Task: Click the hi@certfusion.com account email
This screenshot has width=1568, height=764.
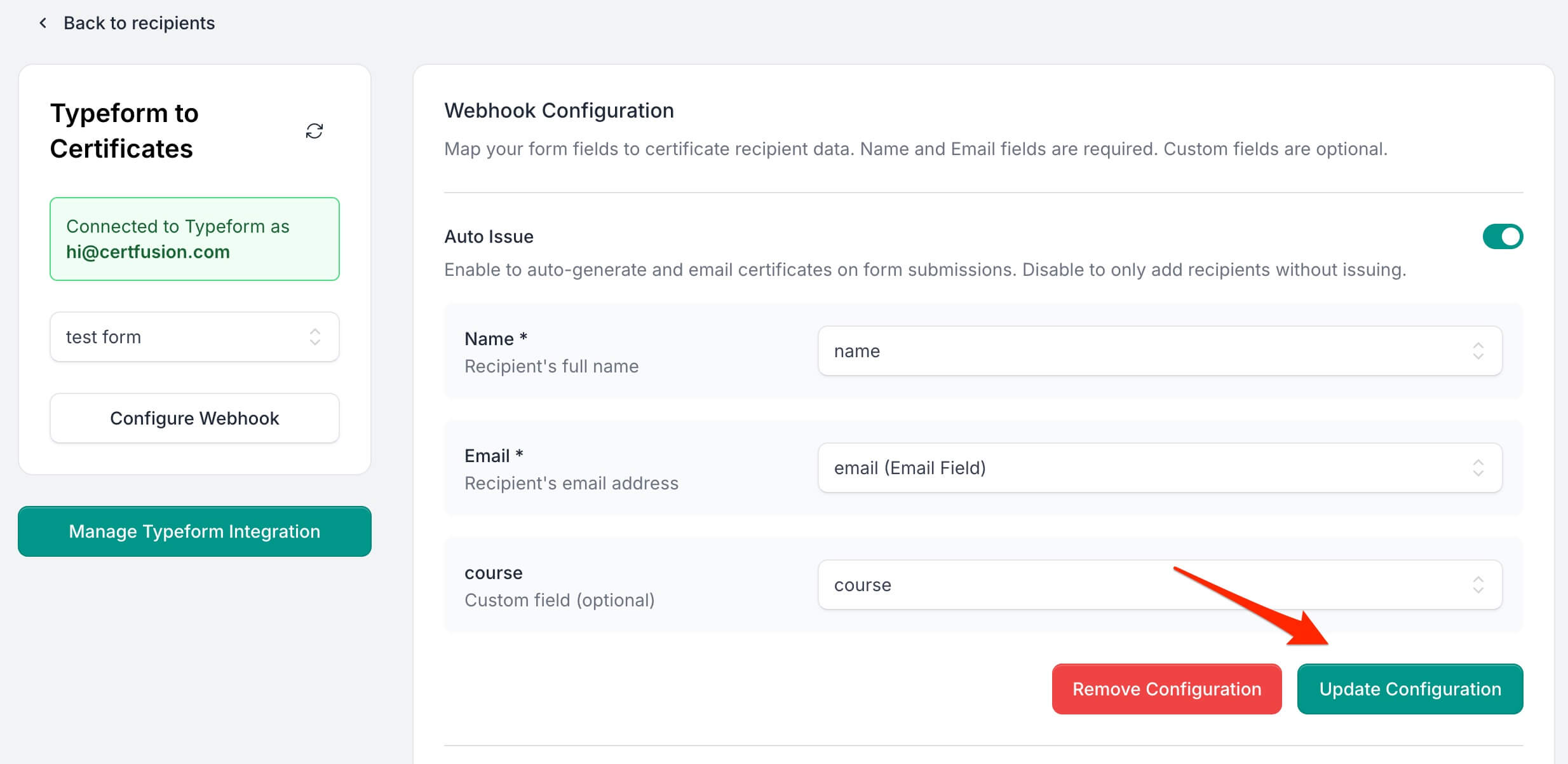Action: 148,252
